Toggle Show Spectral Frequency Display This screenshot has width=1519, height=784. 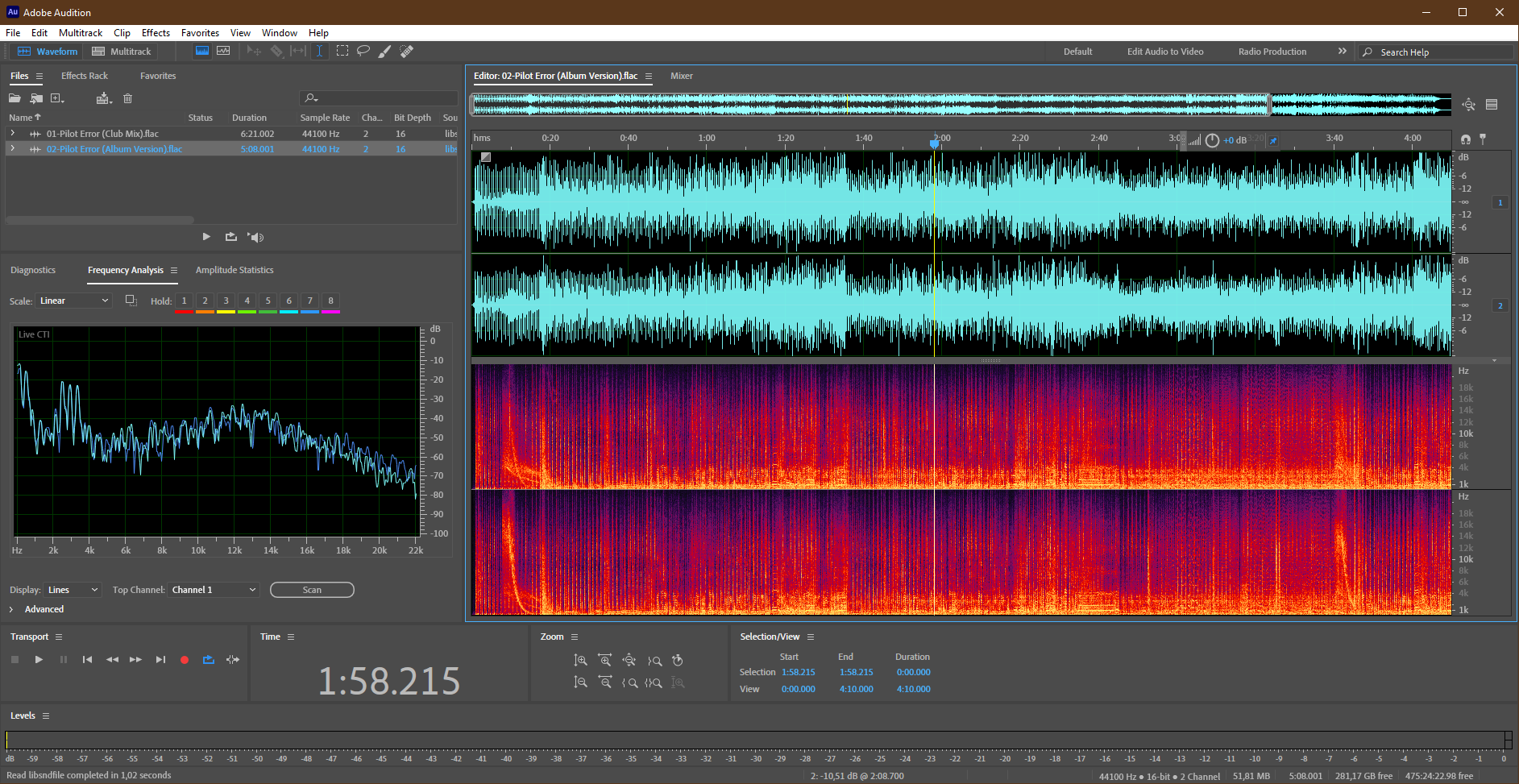coord(202,51)
